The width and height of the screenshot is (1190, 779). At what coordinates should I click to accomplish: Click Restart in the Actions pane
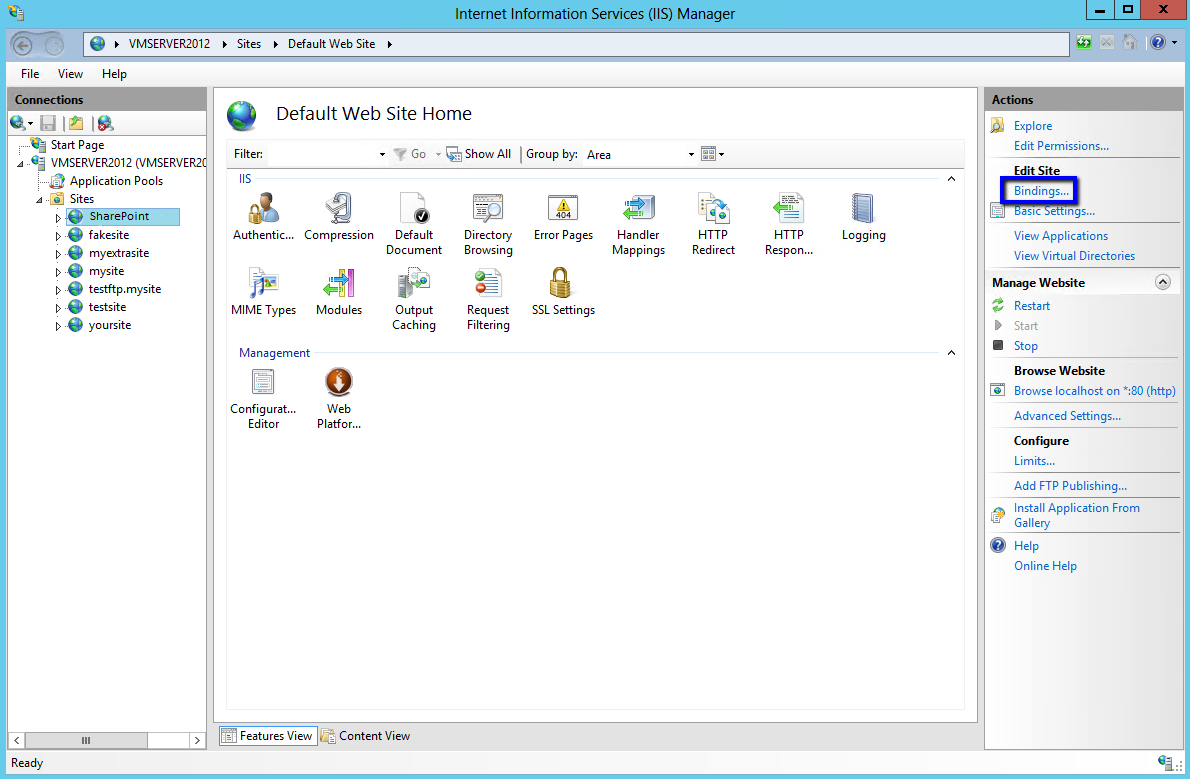[1031, 306]
